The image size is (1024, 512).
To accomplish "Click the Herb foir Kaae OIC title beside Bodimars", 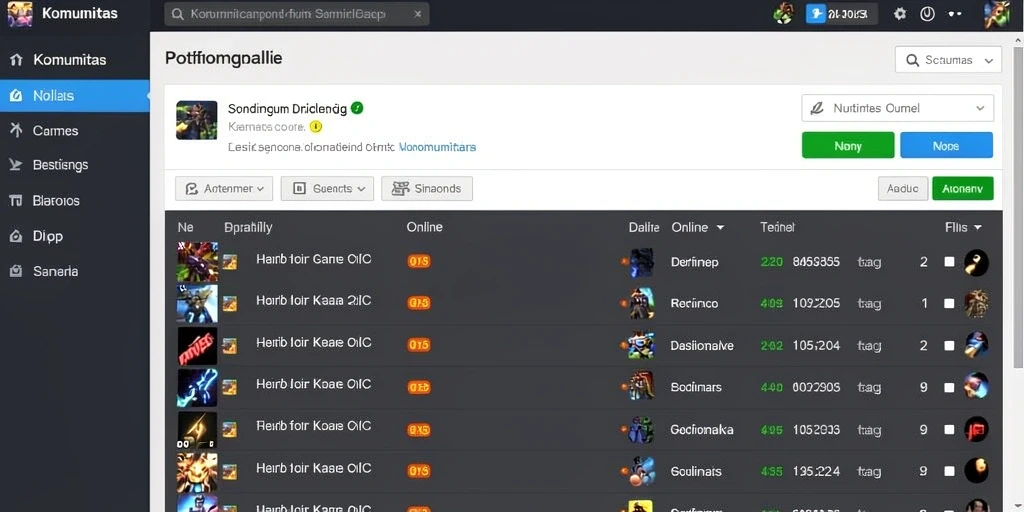I will 313,384.
